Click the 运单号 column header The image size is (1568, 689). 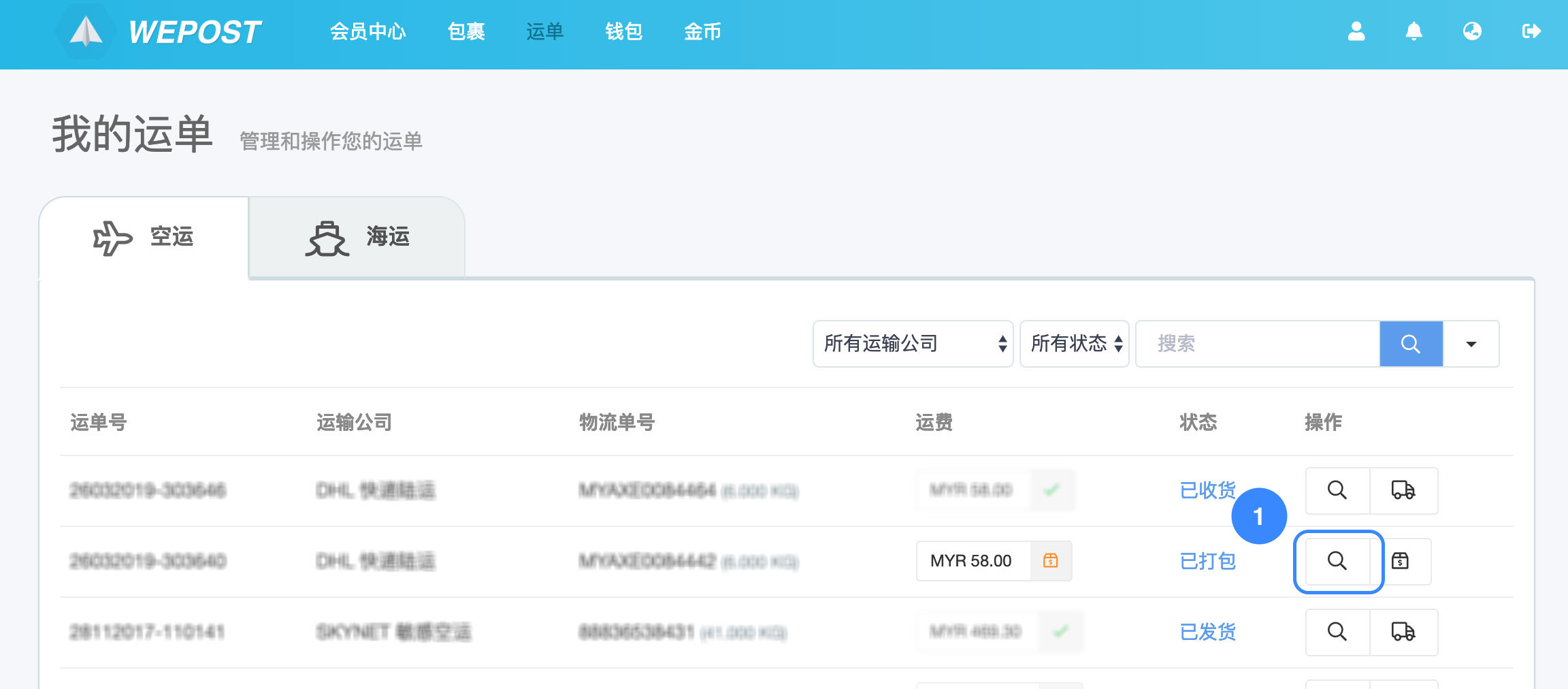coord(99,422)
